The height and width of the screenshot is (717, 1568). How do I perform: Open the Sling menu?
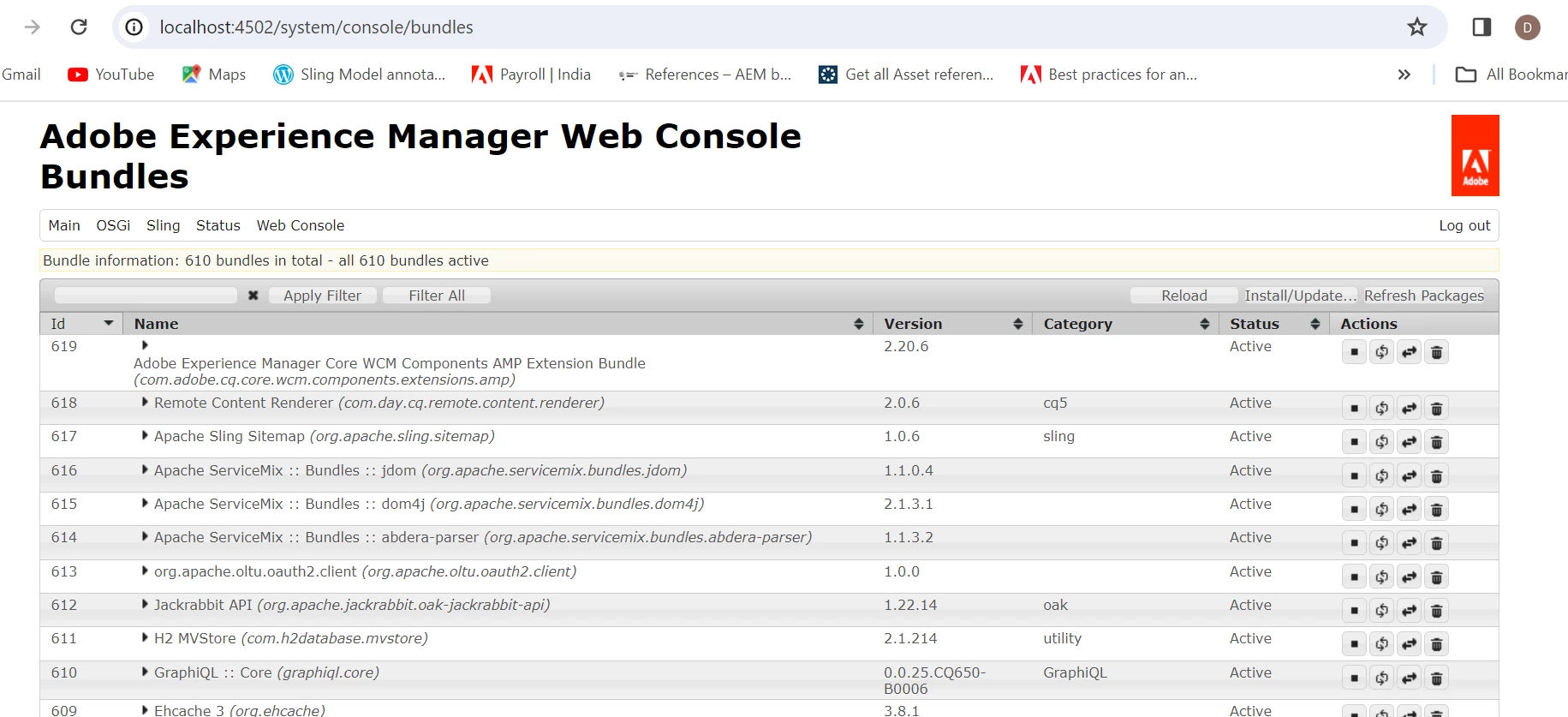coord(163,225)
